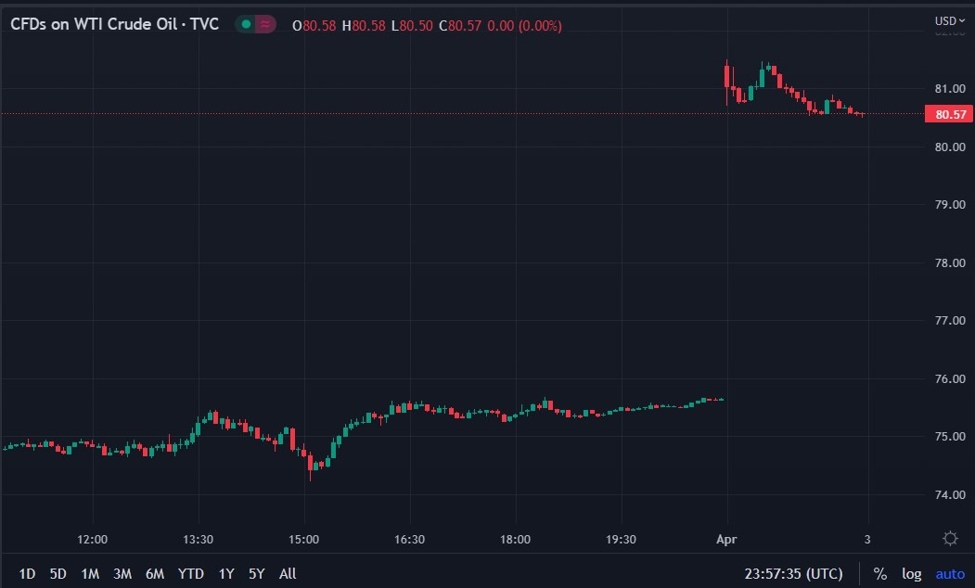Open the USD currency dropdown
The height and width of the screenshot is (588, 975).
click(949, 20)
